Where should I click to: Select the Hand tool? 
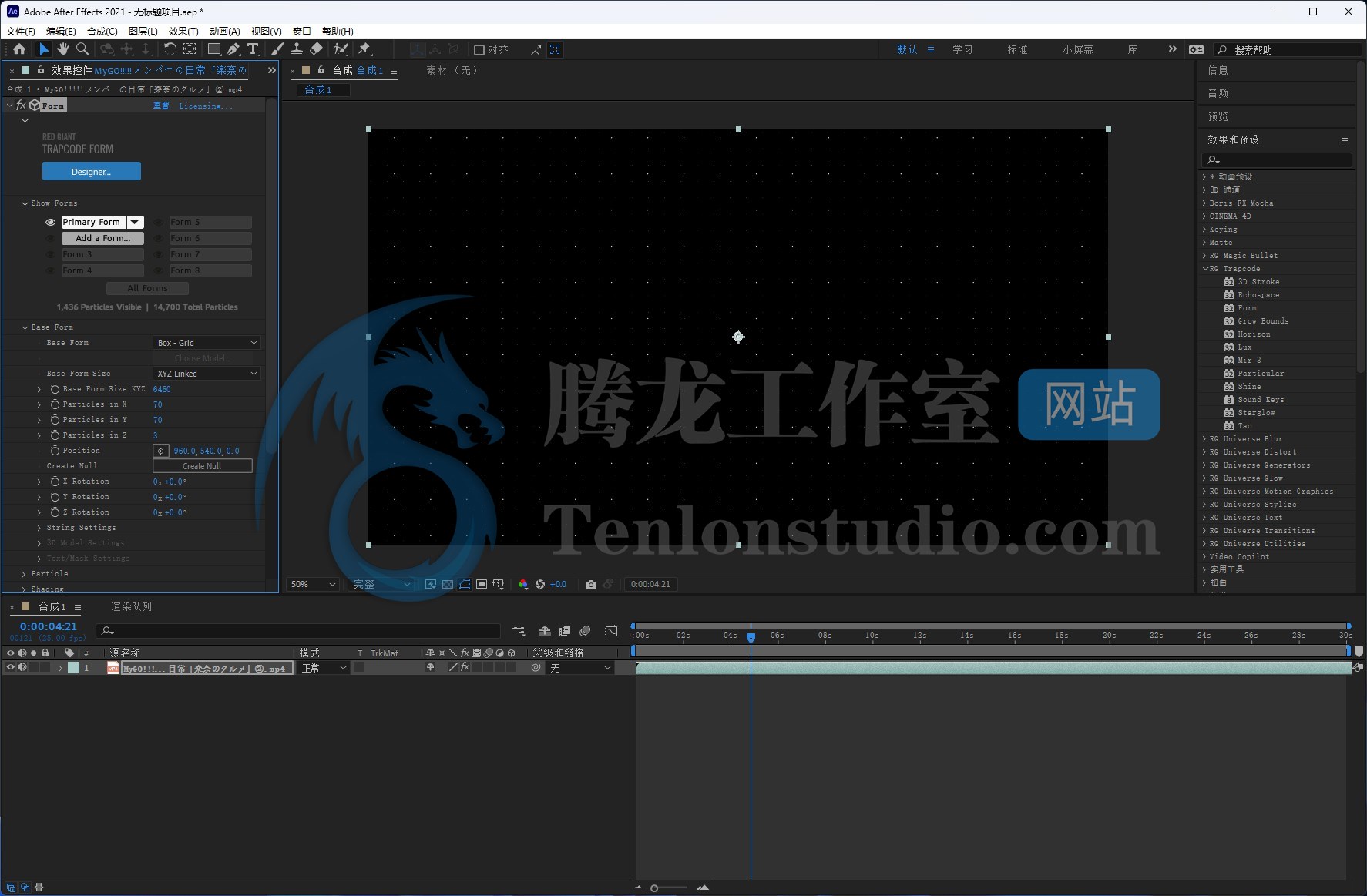pyautogui.click(x=62, y=49)
